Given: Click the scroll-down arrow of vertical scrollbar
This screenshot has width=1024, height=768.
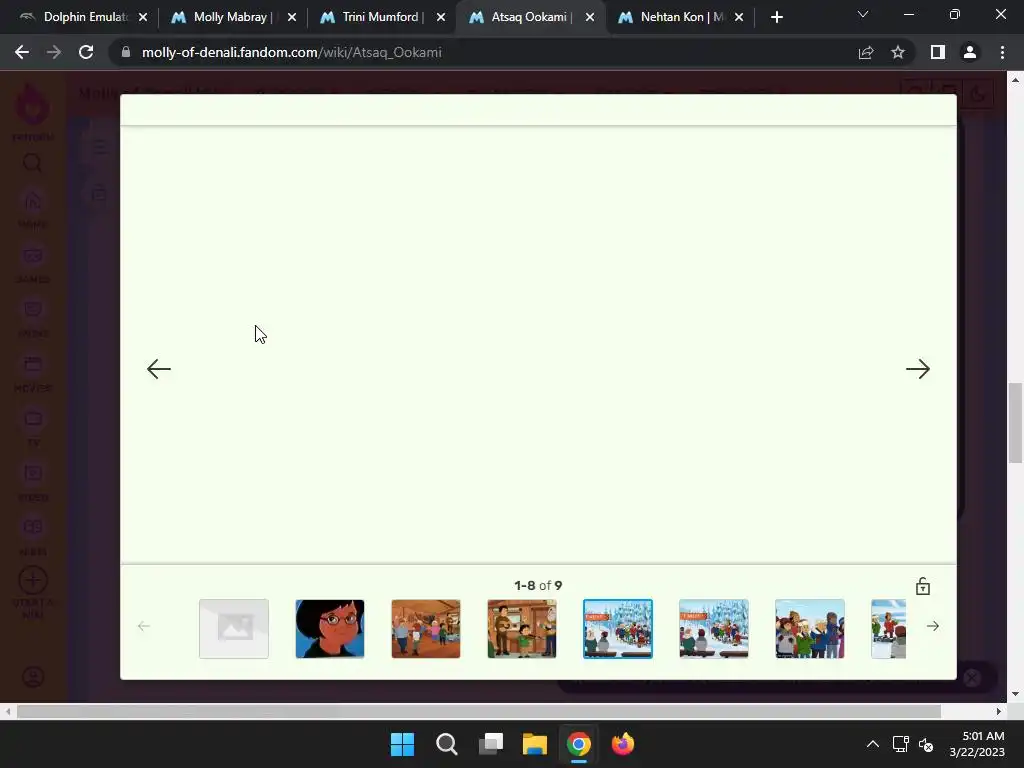Looking at the screenshot, I should click(1016, 694).
